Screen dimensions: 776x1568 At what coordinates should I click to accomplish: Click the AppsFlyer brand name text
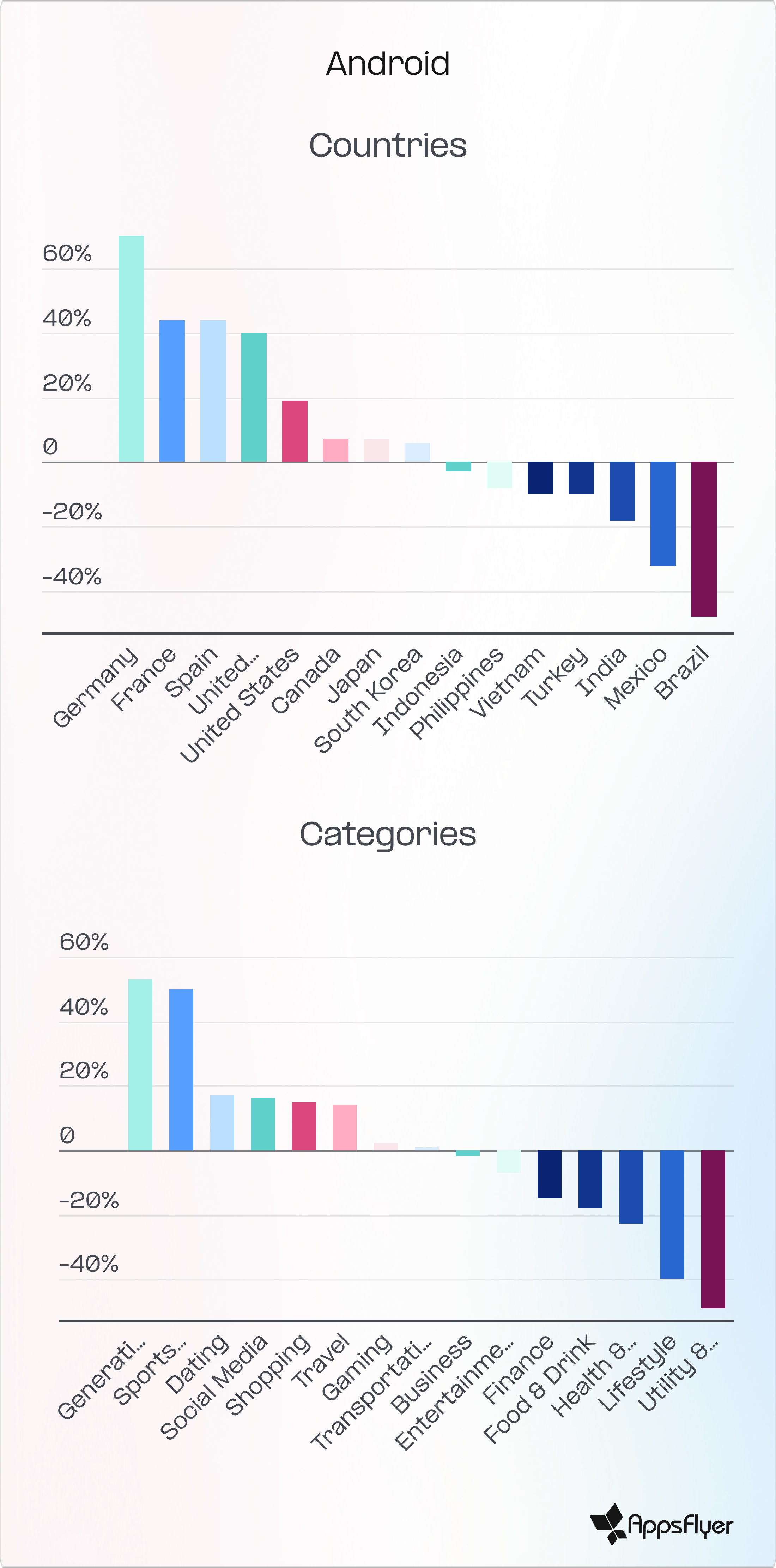point(680,1525)
